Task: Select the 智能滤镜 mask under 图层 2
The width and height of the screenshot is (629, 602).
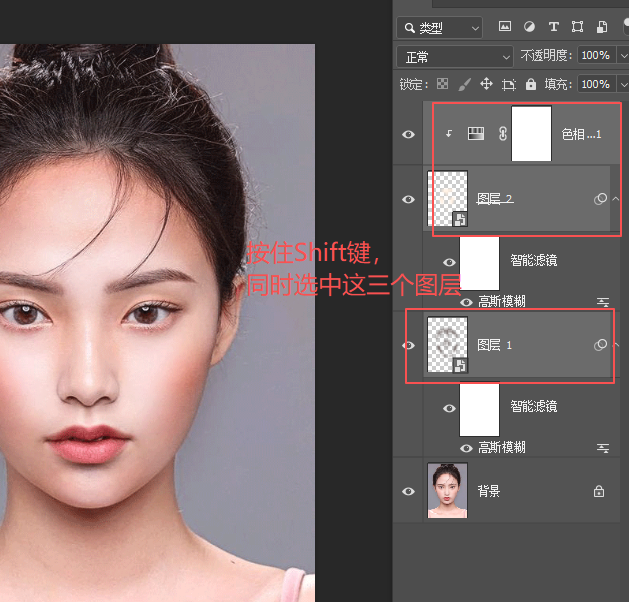Action: [x=479, y=263]
